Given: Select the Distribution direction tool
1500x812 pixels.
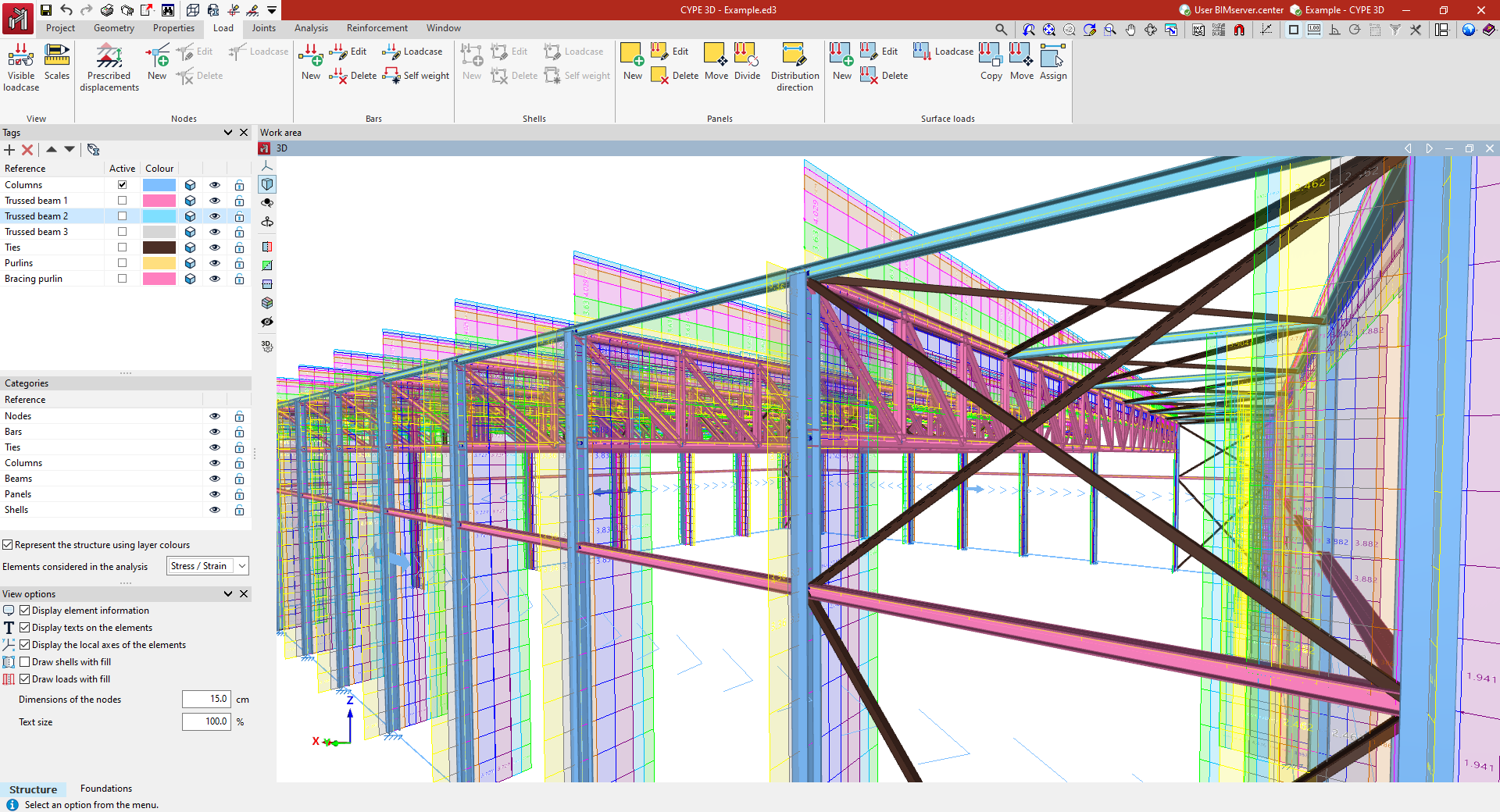Looking at the screenshot, I should [795, 66].
